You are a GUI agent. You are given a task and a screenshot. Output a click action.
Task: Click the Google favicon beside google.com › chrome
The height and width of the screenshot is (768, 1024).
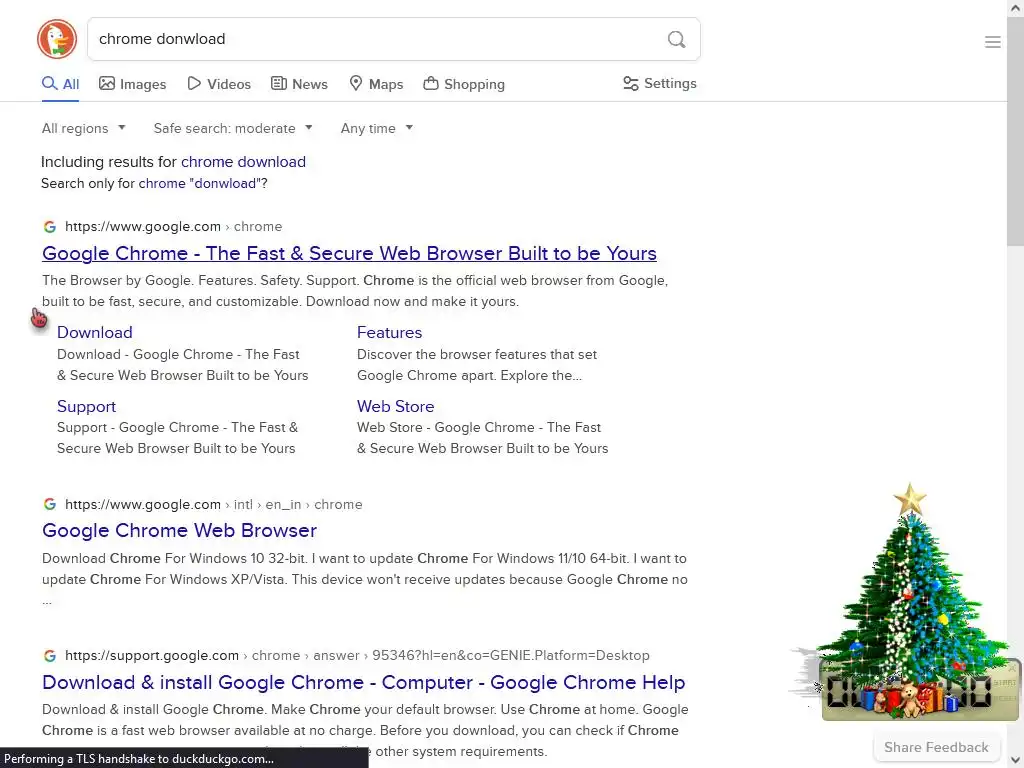coord(50,227)
